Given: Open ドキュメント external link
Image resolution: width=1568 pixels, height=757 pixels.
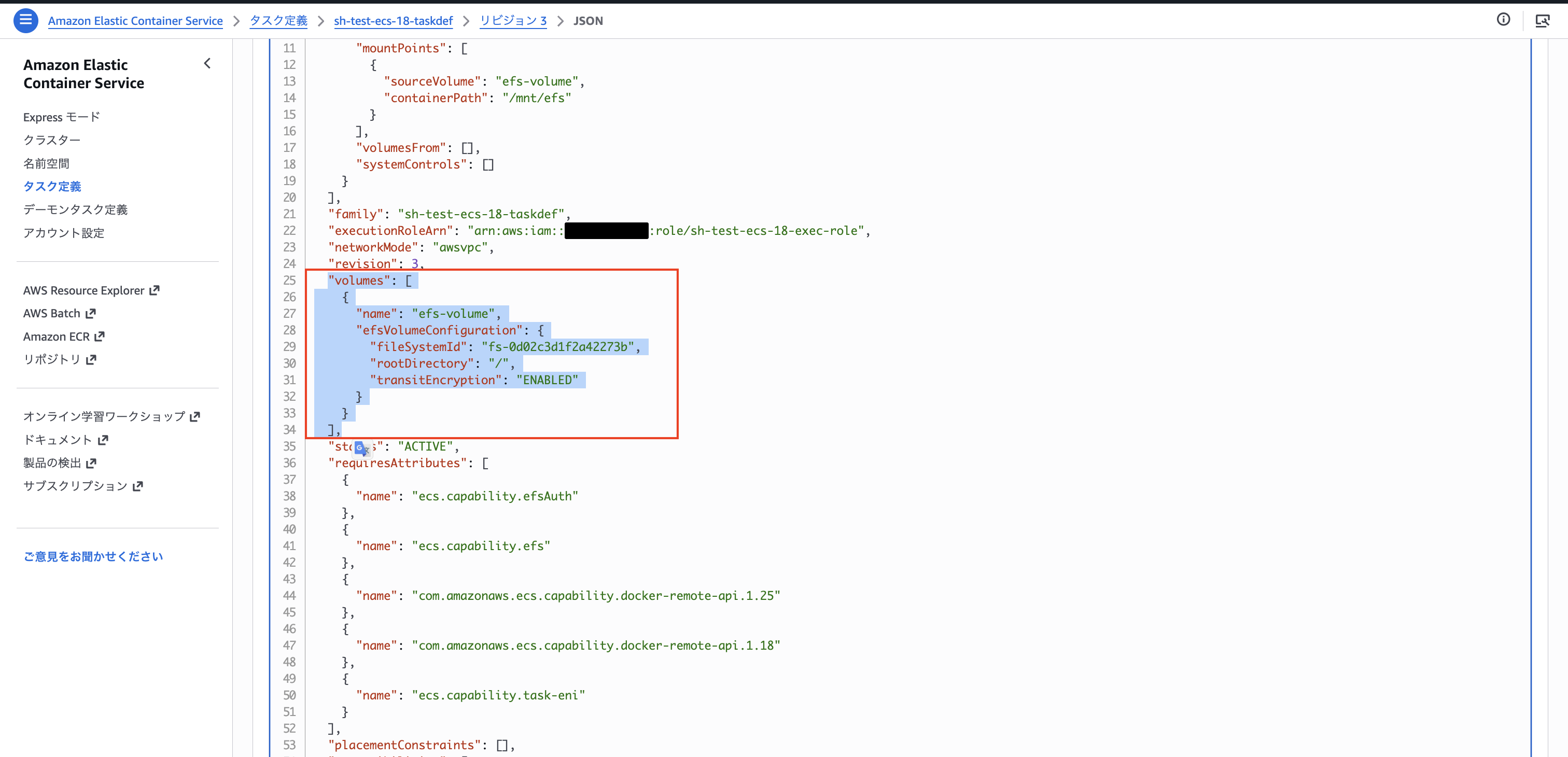Looking at the screenshot, I should (65, 439).
